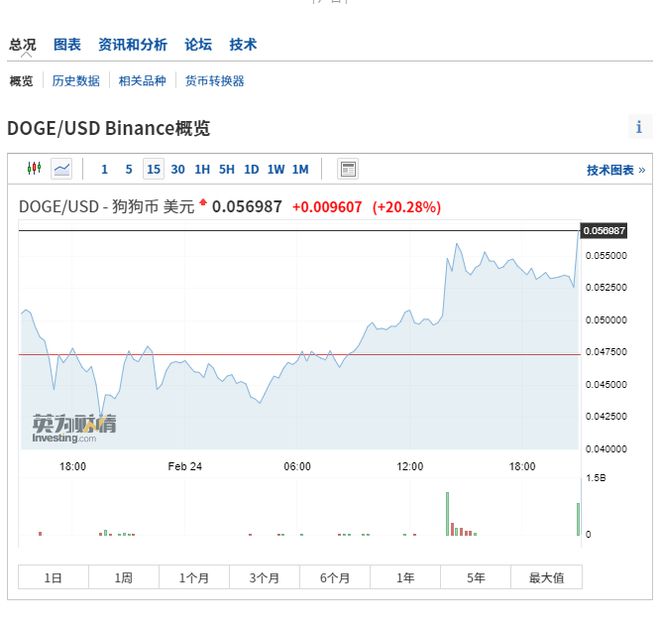Select the 1W interval button
The image size is (660, 629).
click(x=275, y=169)
